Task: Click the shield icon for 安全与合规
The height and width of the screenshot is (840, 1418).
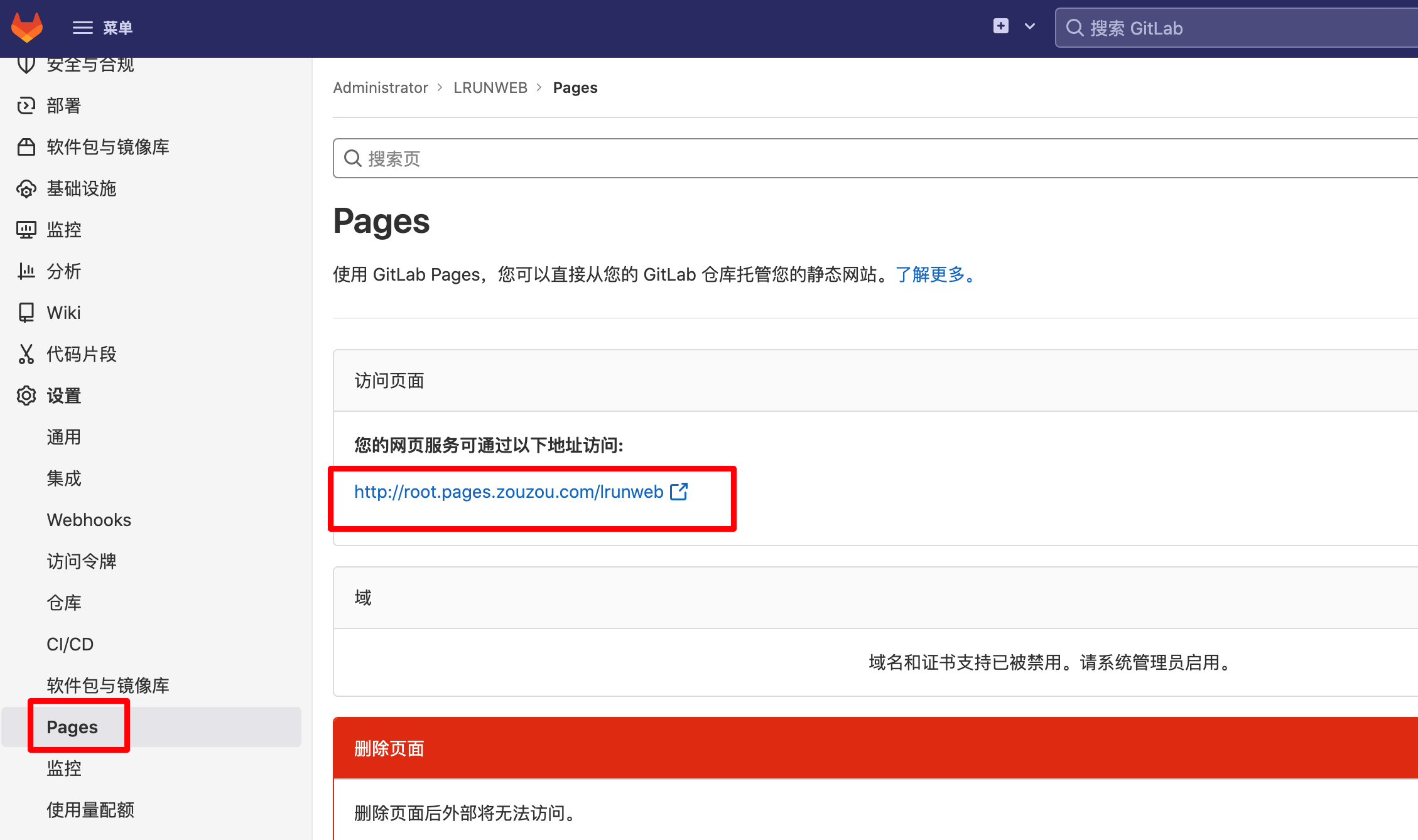Action: 26,64
